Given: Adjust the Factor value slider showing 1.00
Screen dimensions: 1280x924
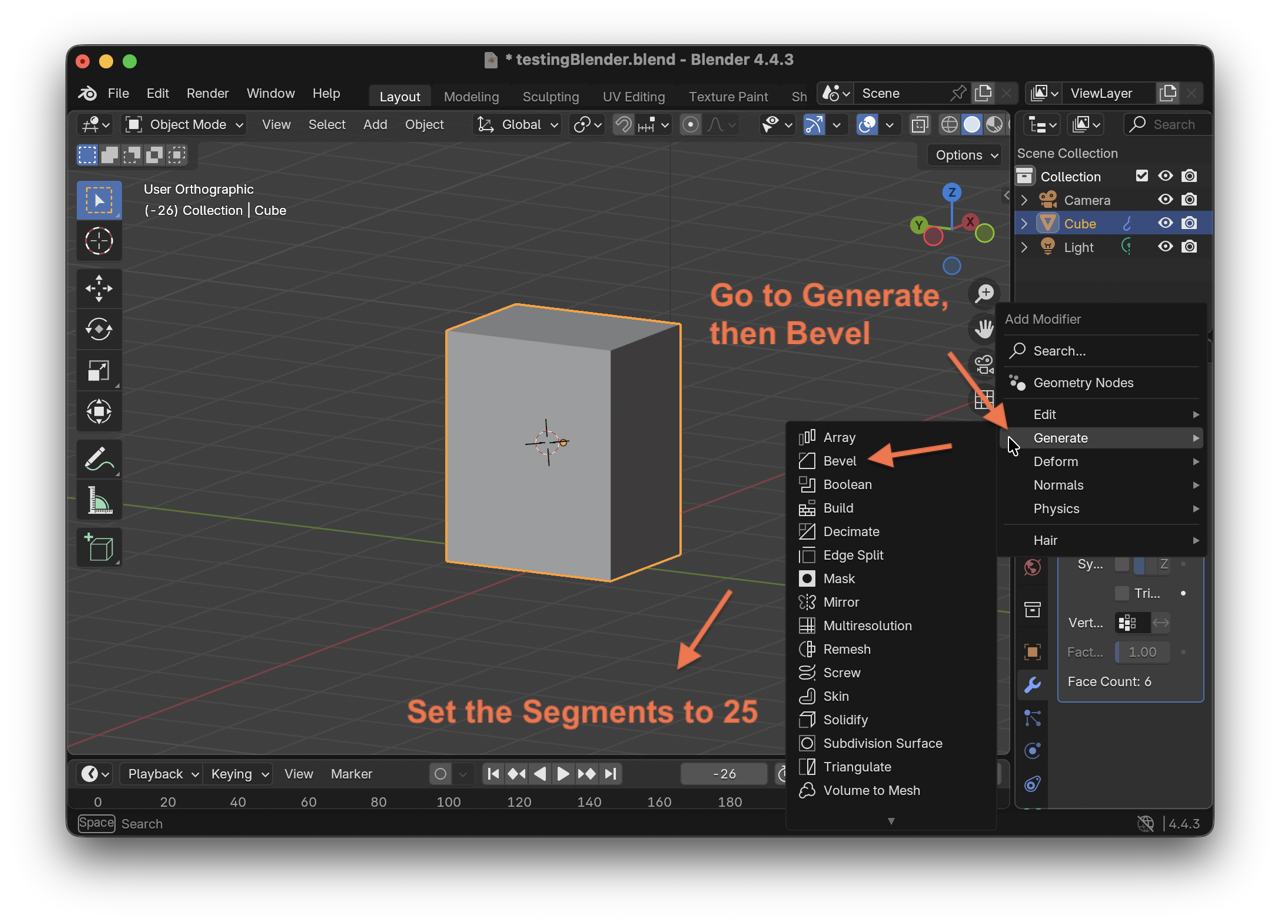Looking at the screenshot, I should 1142,651.
